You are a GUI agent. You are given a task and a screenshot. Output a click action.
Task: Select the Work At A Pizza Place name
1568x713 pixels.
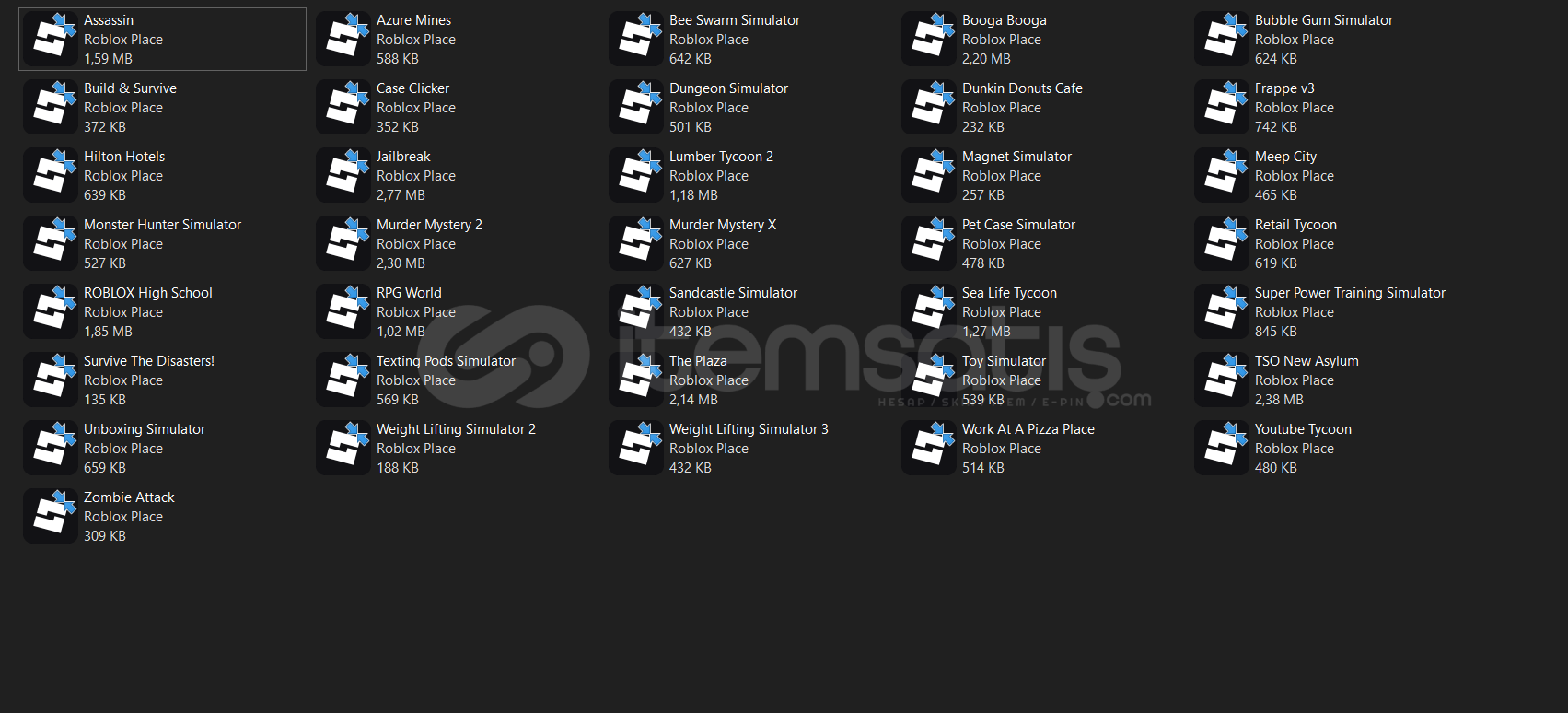click(1028, 429)
